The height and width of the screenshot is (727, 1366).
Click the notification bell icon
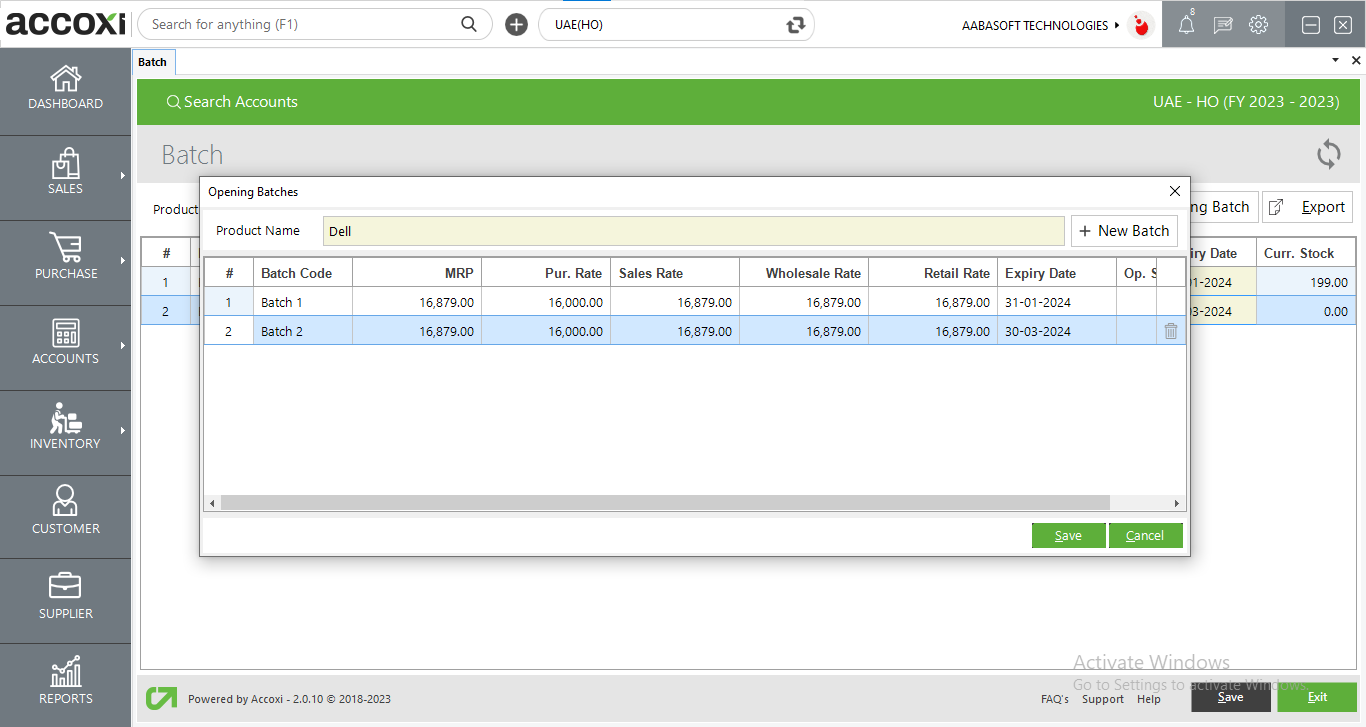(x=1186, y=26)
